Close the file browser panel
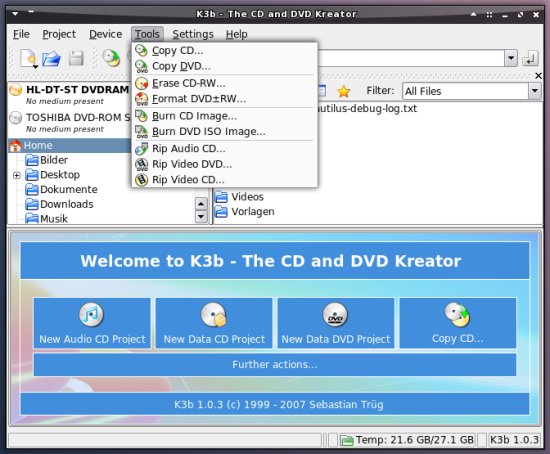 coord(538,75)
